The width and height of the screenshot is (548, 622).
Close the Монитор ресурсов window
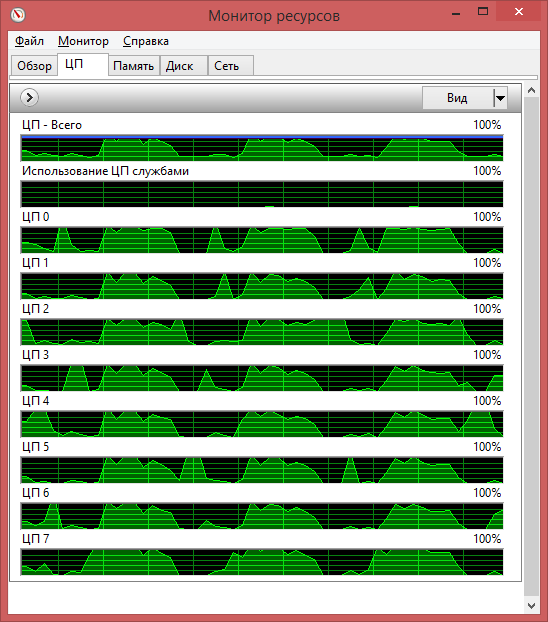[x=519, y=12]
